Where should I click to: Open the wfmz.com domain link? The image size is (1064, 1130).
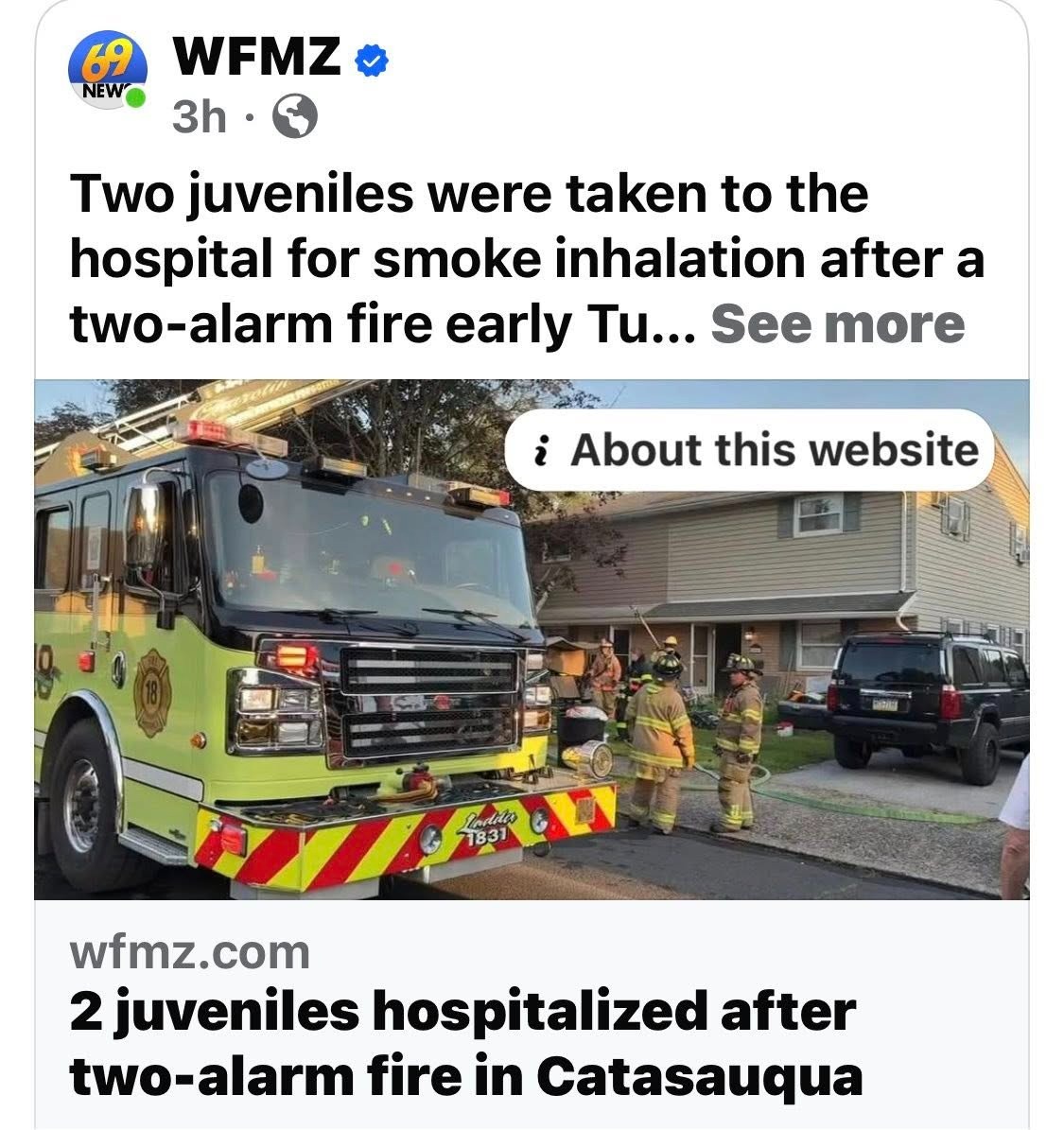[189, 952]
